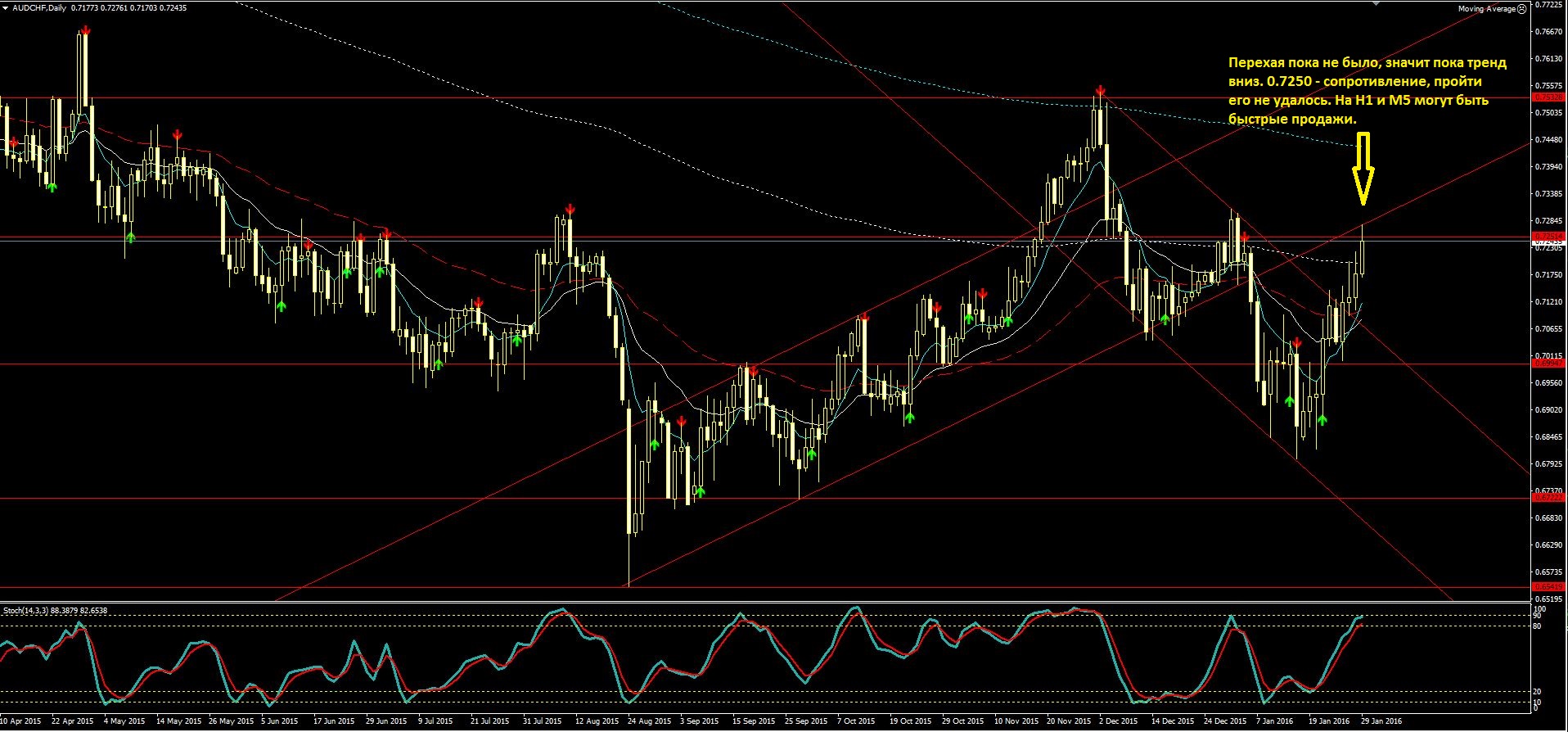Viewport: 1568px width, 732px height.
Task: Click the 29 Jan 2016 date label
Action: 1382,722
